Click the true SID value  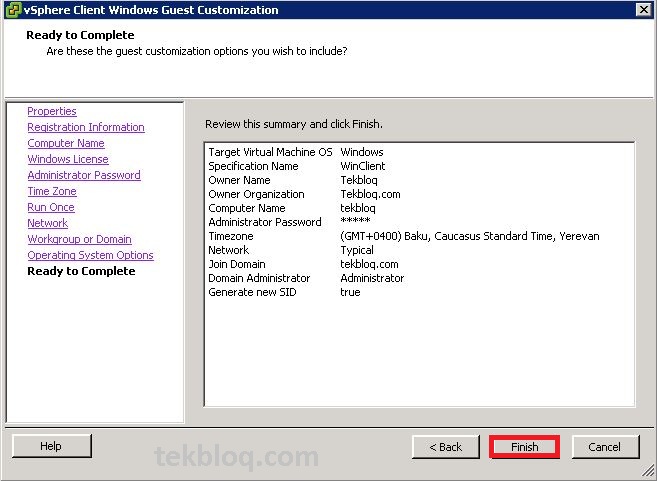pyautogui.click(x=350, y=292)
